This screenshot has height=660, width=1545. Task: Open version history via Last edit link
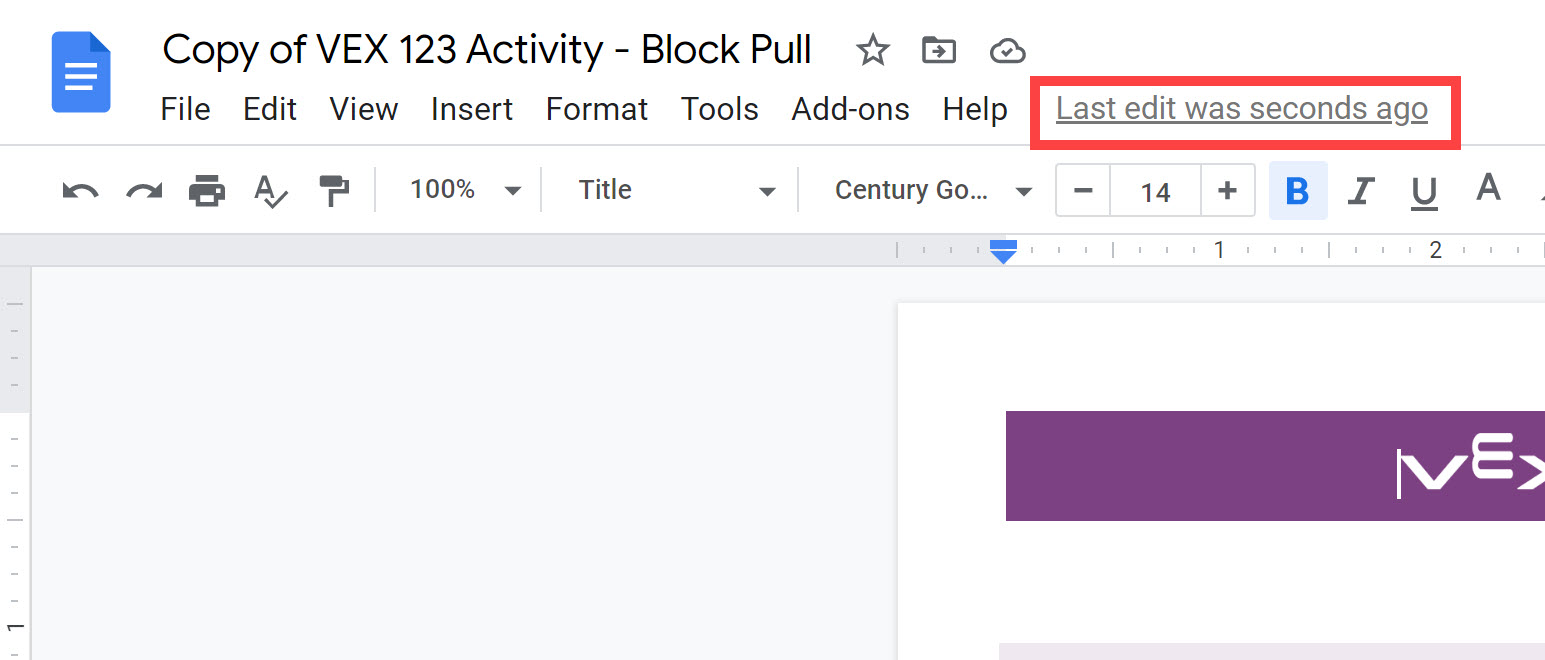(1242, 108)
